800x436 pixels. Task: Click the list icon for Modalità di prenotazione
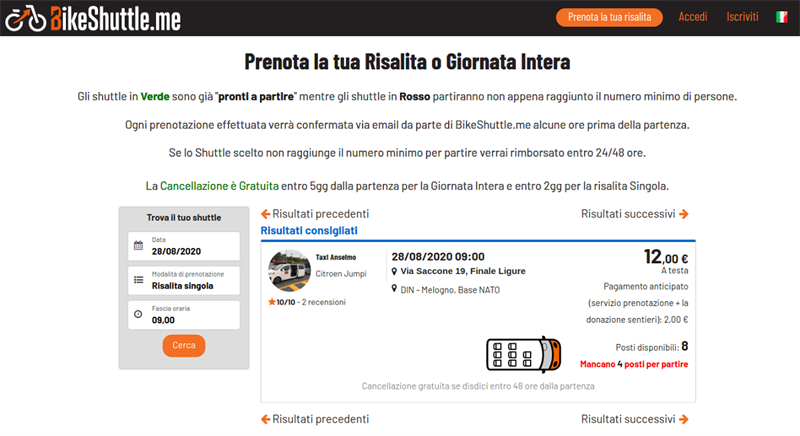(x=138, y=280)
